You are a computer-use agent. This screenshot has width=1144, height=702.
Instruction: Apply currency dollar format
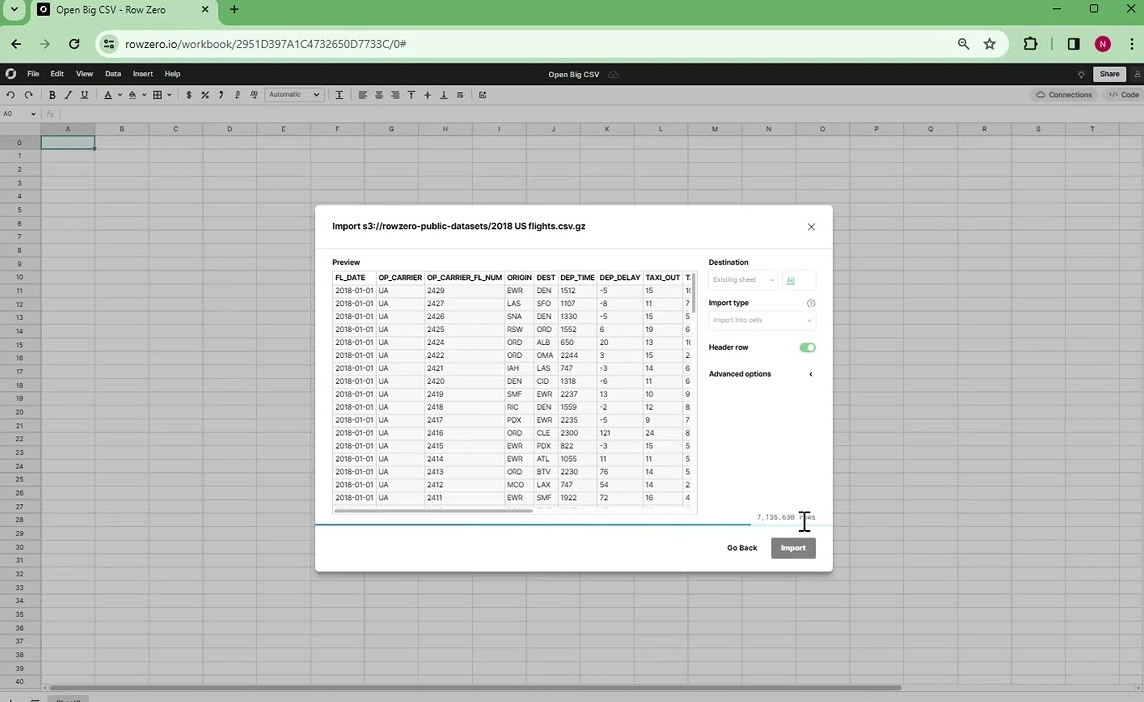pos(189,95)
